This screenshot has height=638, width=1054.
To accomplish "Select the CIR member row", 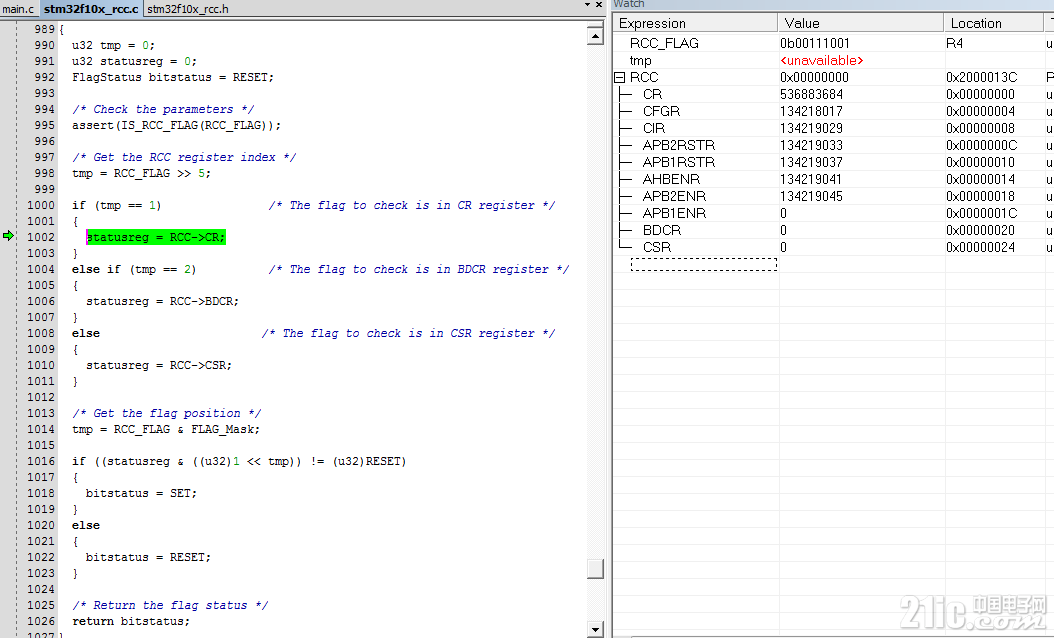I will [x=653, y=128].
